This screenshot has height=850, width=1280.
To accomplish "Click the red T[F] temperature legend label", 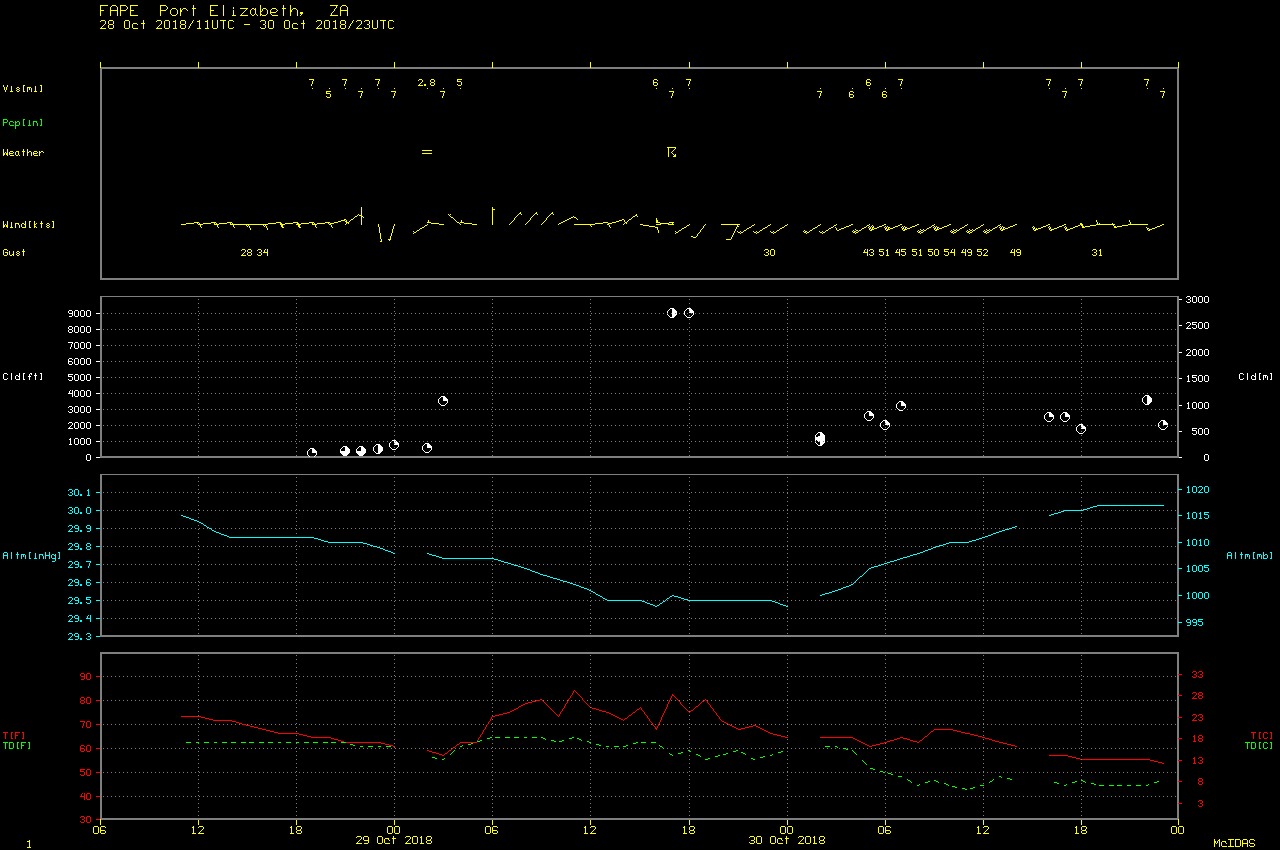I will (14, 736).
